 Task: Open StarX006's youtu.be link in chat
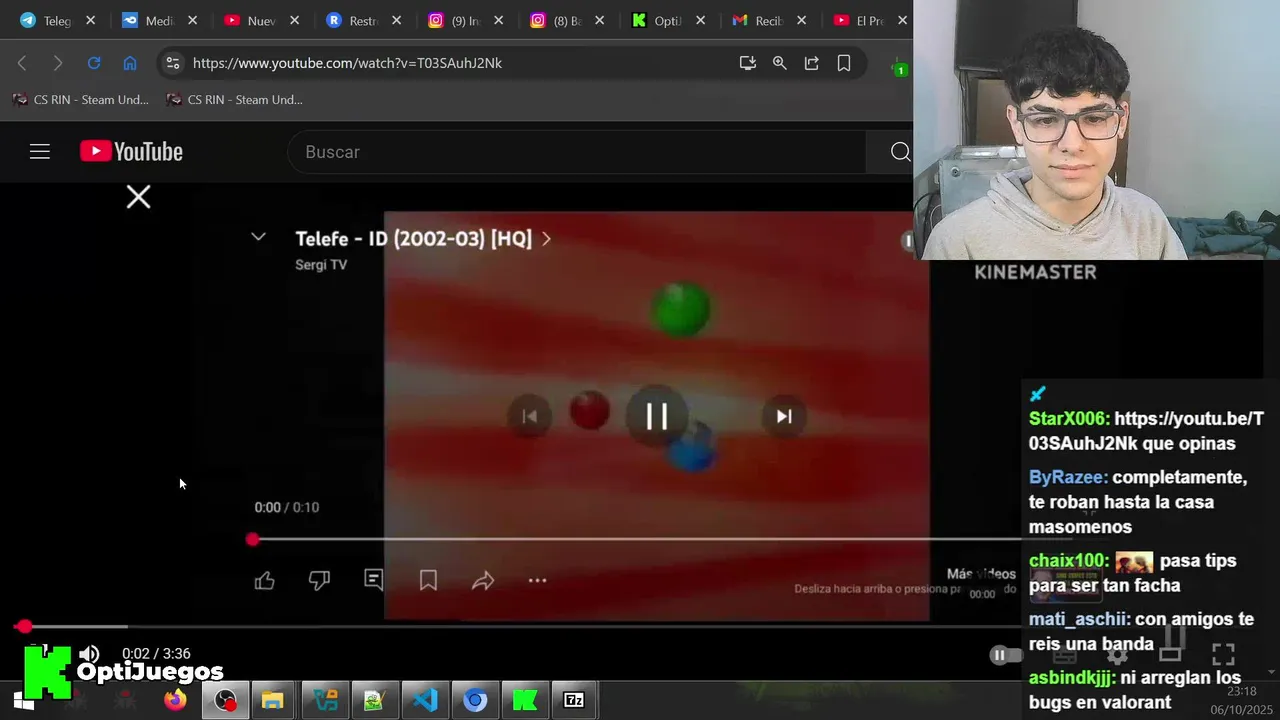pyautogui.click(x=1146, y=431)
